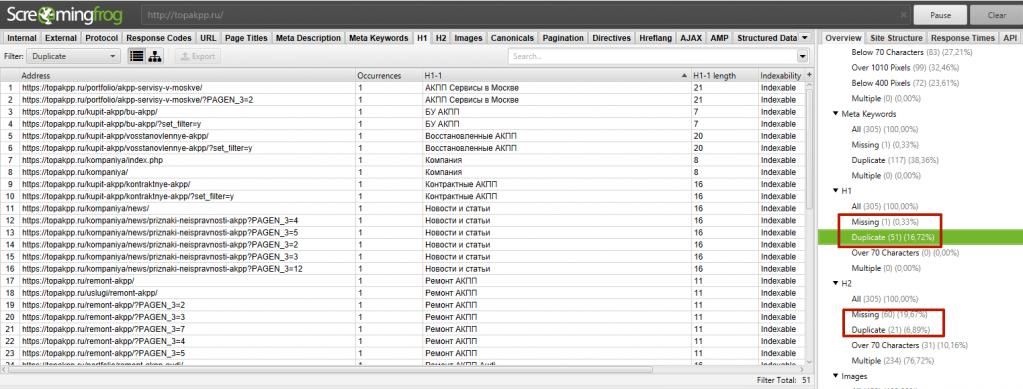This screenshot has height=389, width=1023.
Task: Add column with plus icon
Action: tap(810, 76)
